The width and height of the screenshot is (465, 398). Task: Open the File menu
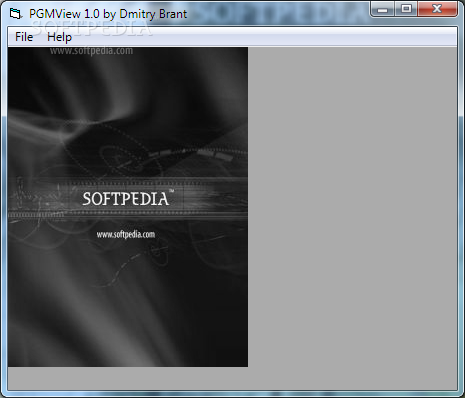click(x=24, y=37)
